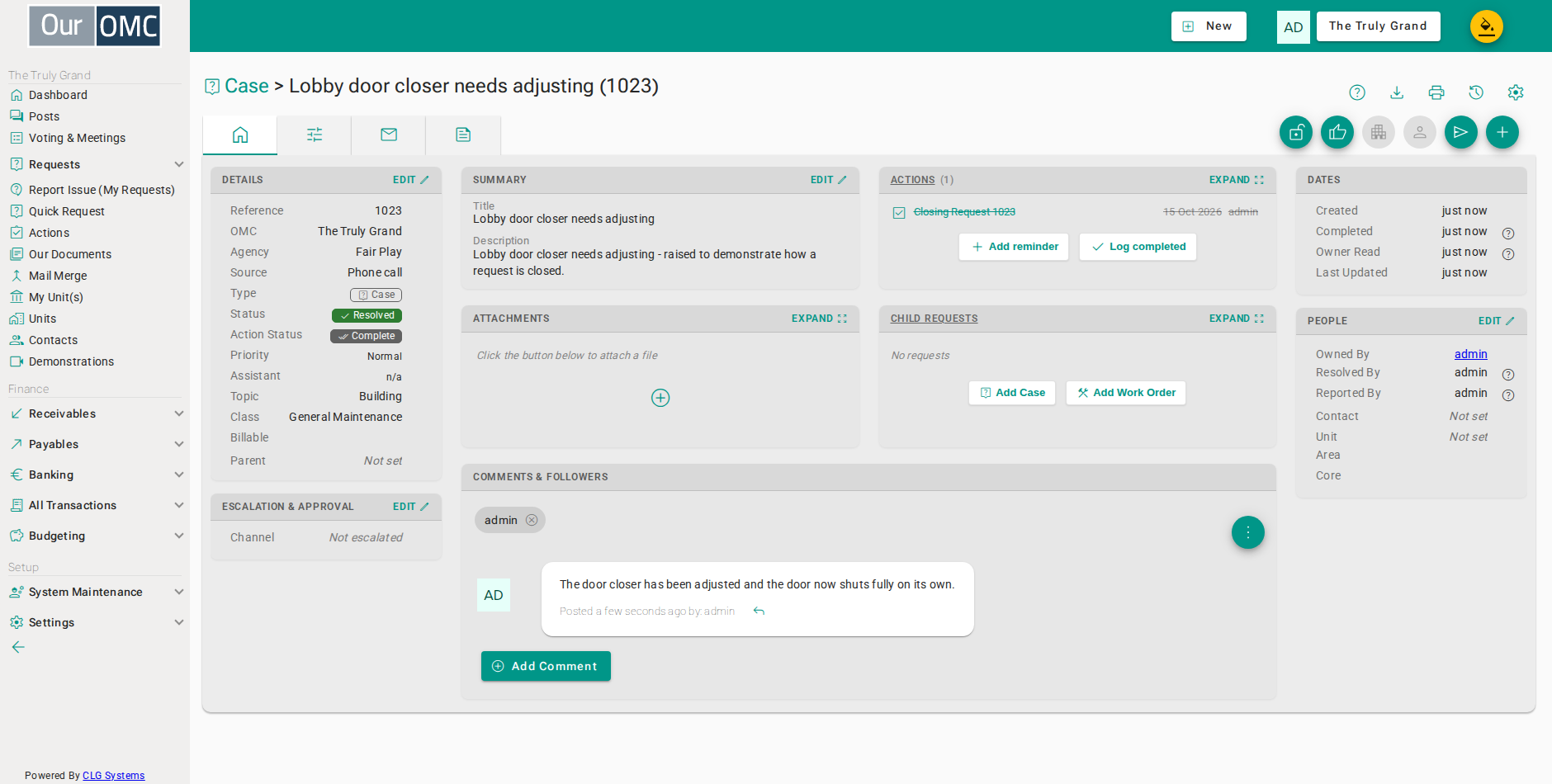The image size is (1552, 784).
Task: Expand the Actions panel
Action: pos(1236,180)
